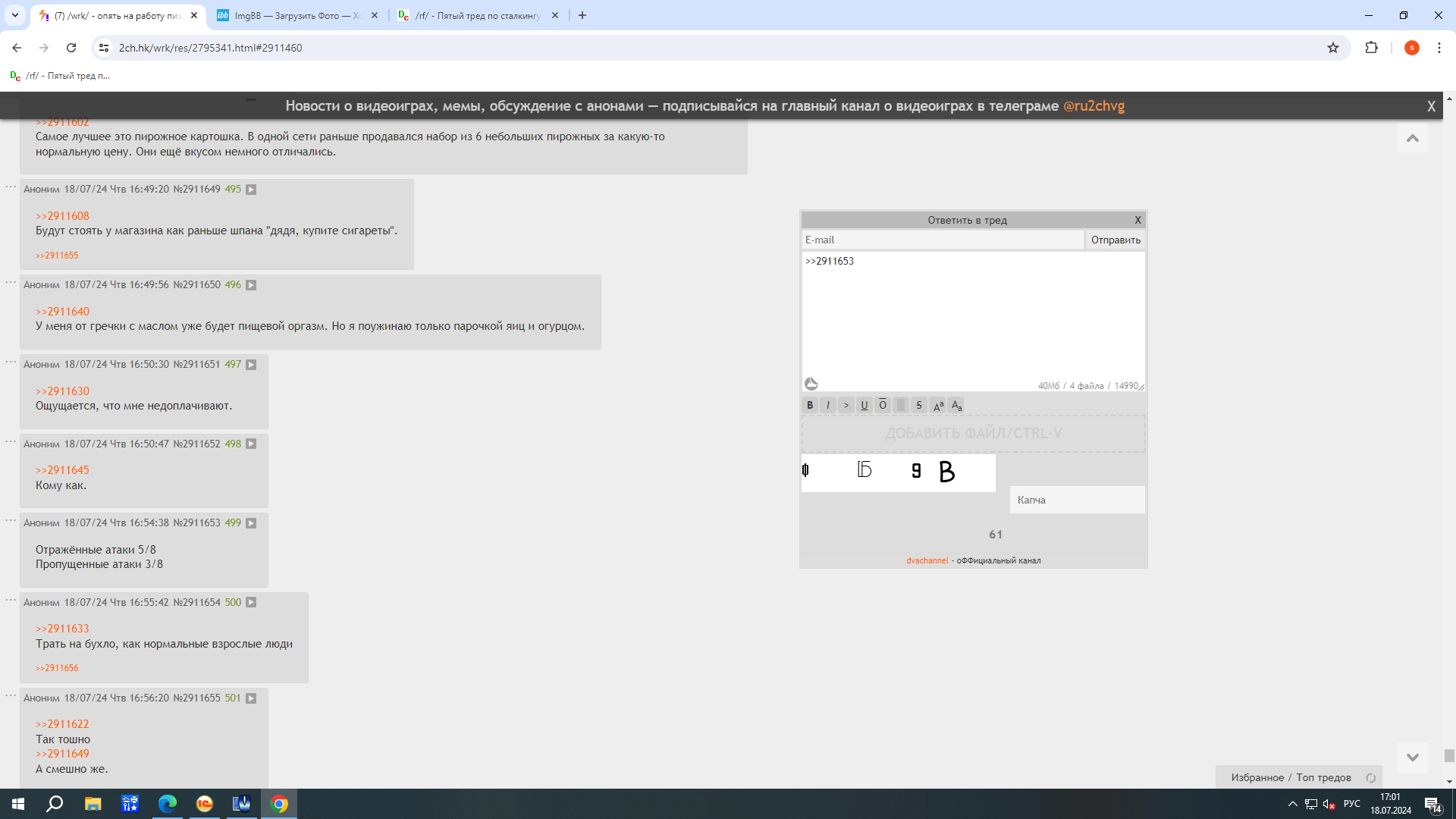
Task: Focus the E-mail field in reply form
Action: click(943, 240)
